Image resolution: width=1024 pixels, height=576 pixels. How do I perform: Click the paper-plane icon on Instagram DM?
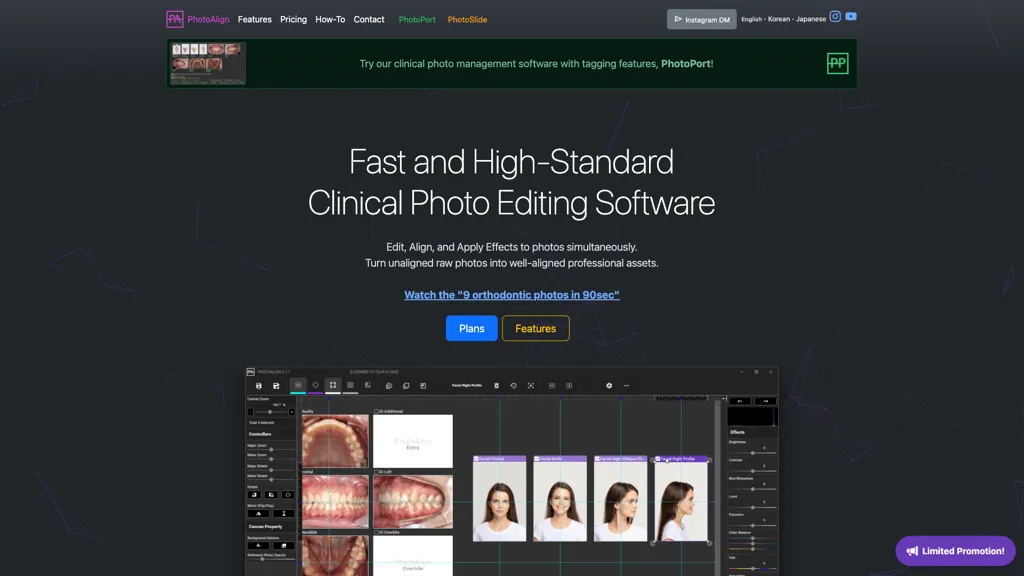[678, 19]
